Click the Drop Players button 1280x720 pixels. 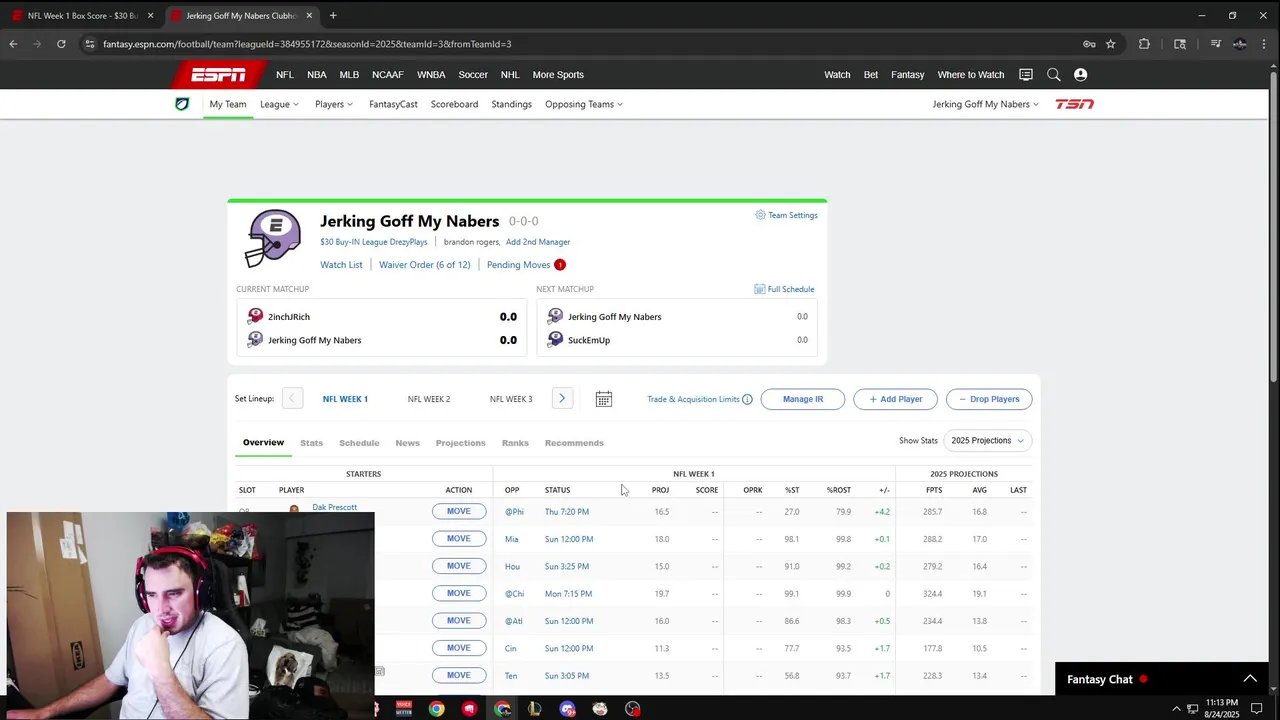pyautogui.click(x=989, y=399)
